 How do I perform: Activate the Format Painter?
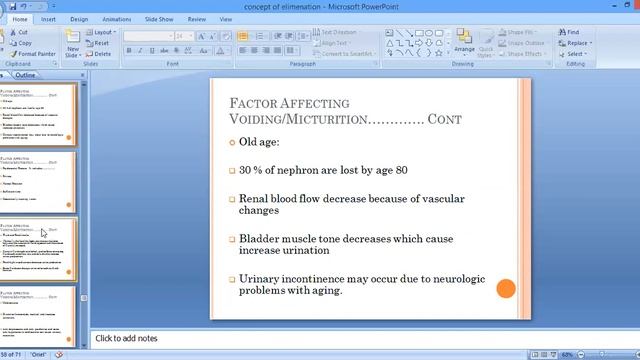[33, 53]
